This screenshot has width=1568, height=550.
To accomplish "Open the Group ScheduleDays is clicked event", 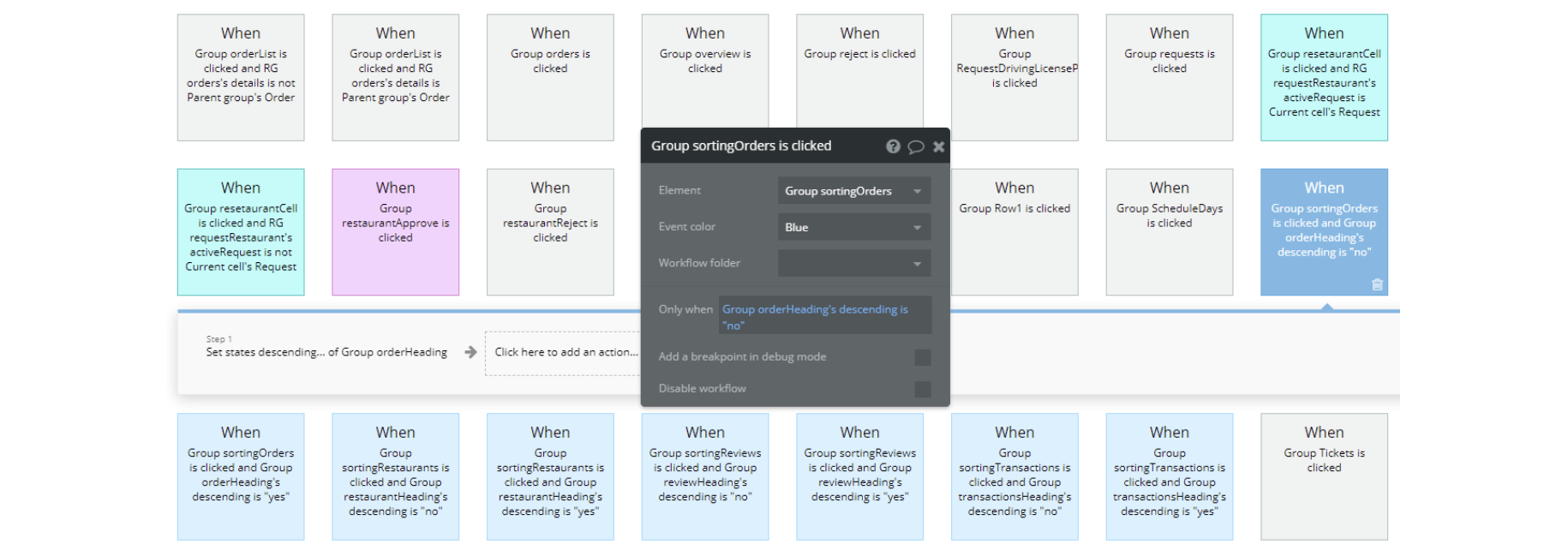I will pyautogui.click(x=1169, y=231).
